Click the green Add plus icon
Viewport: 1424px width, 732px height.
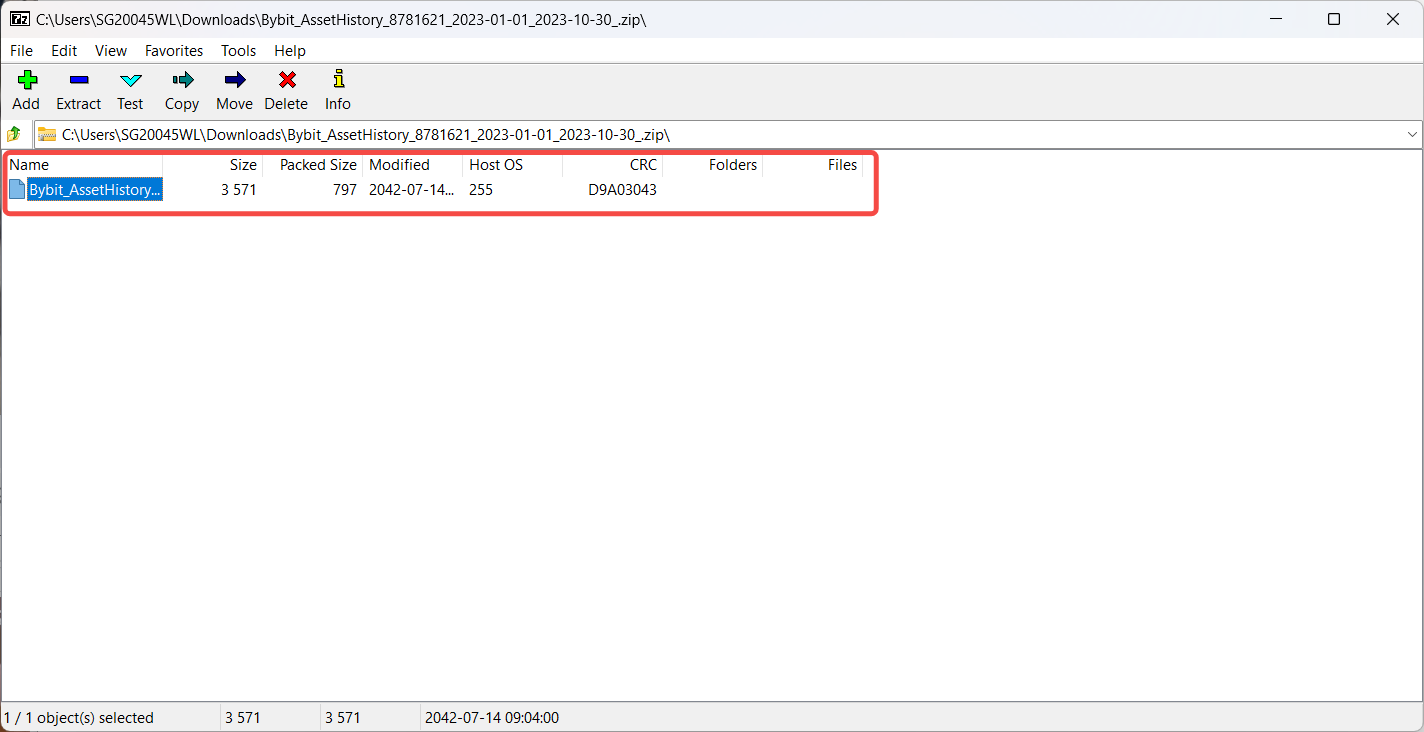(26, 81)
